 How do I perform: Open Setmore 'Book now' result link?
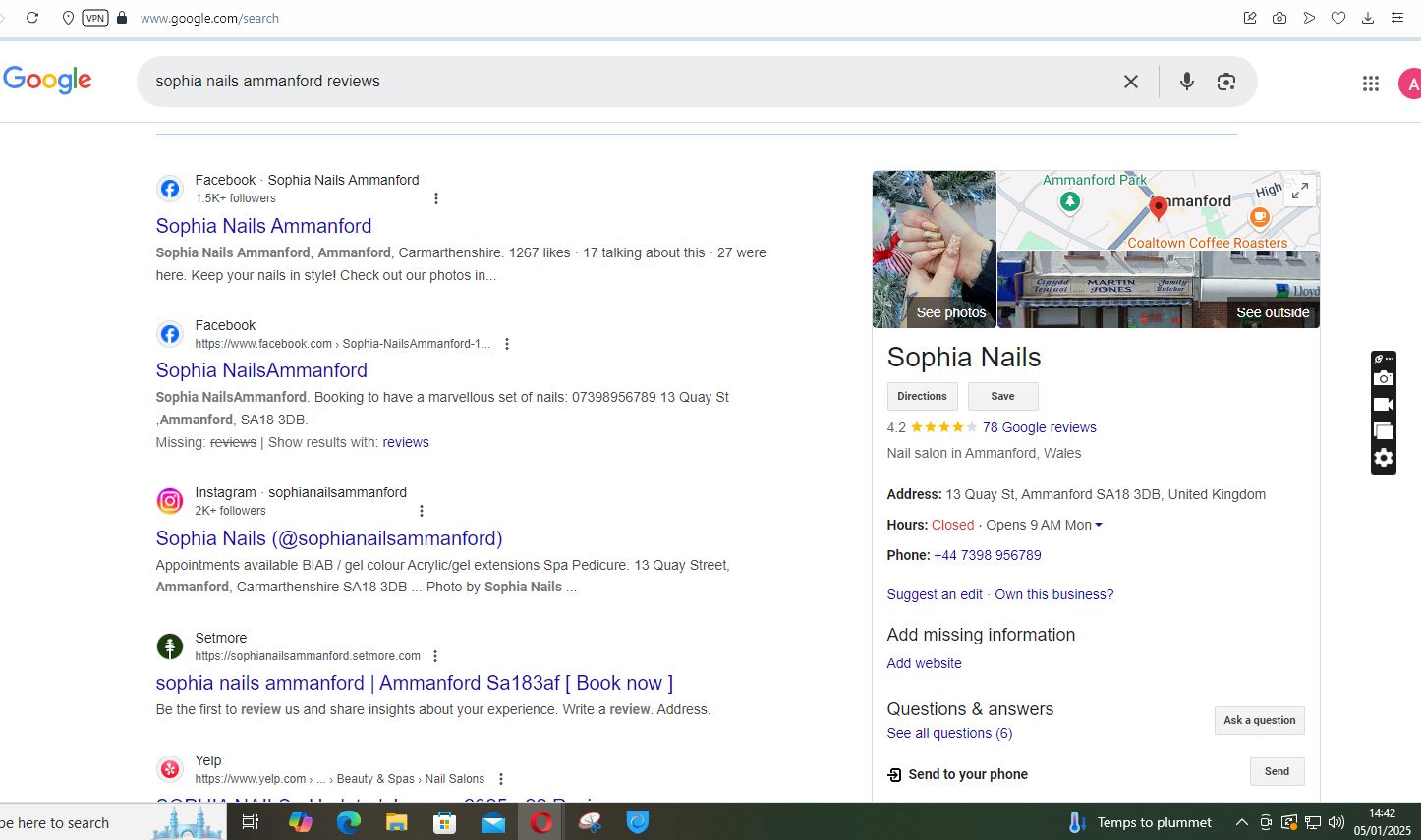pyautogui.click(x=415, y=683)
